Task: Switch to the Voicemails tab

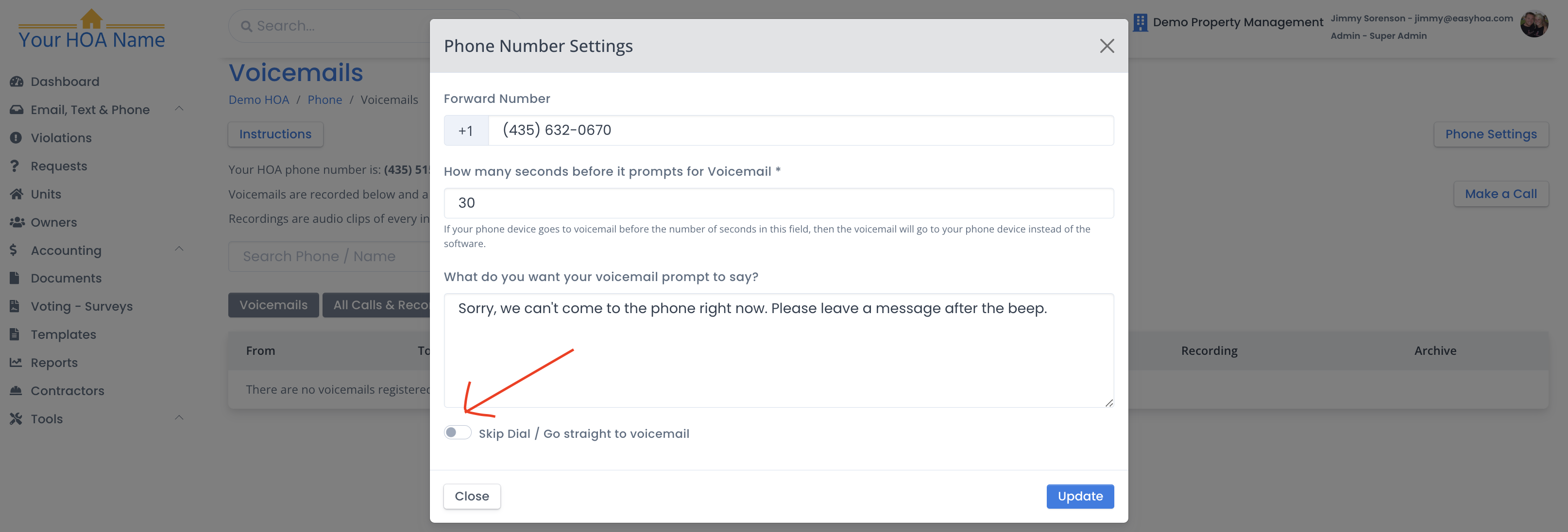Action: pyautogui.click(x=273, y=305)
